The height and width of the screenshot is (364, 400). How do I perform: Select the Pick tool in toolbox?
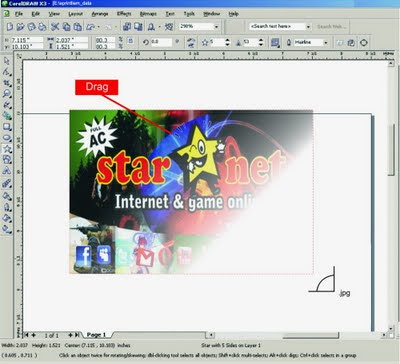(x=7, y=61)
